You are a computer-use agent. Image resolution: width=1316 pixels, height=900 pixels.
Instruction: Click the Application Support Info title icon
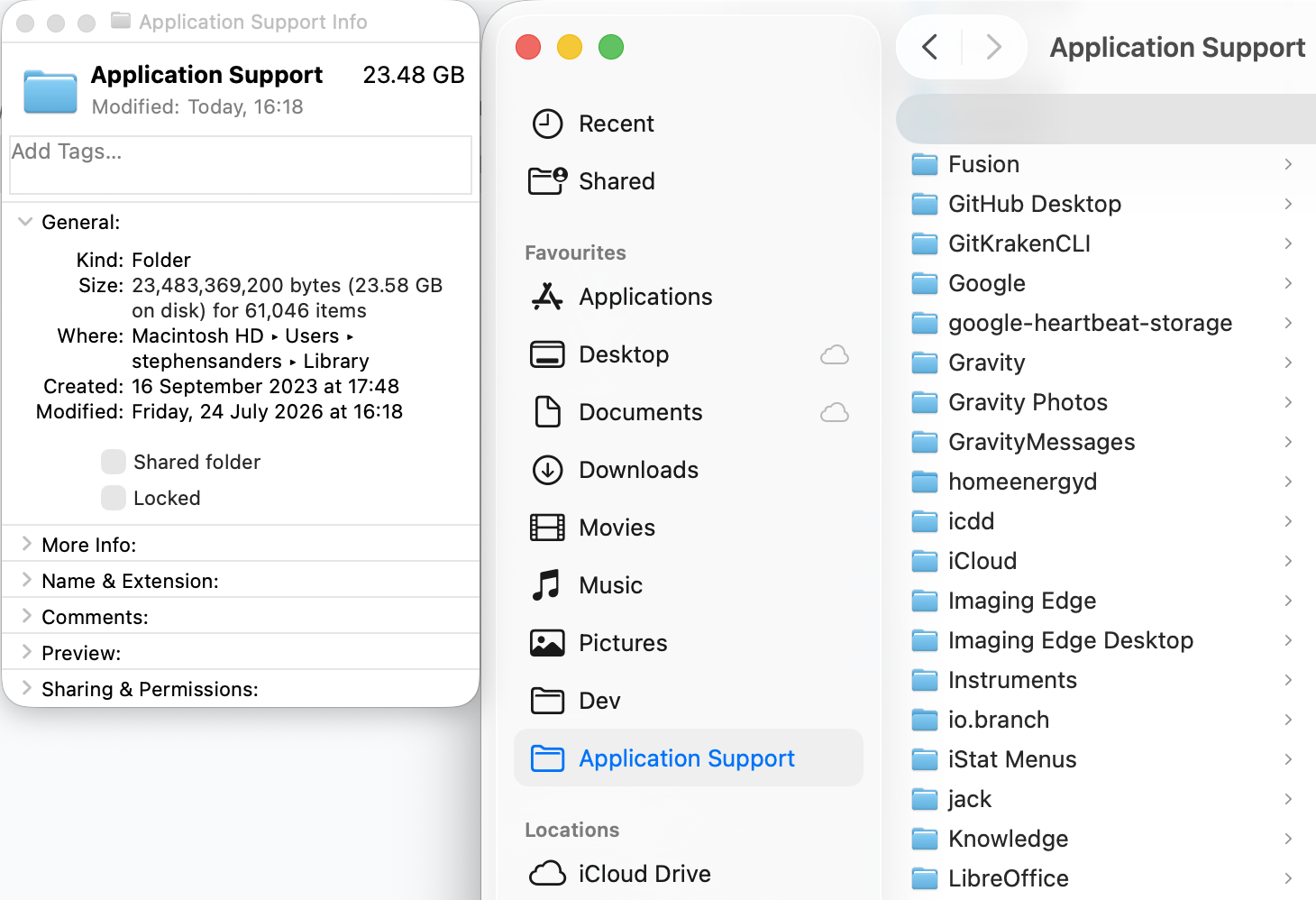click(x=120, y=21)
